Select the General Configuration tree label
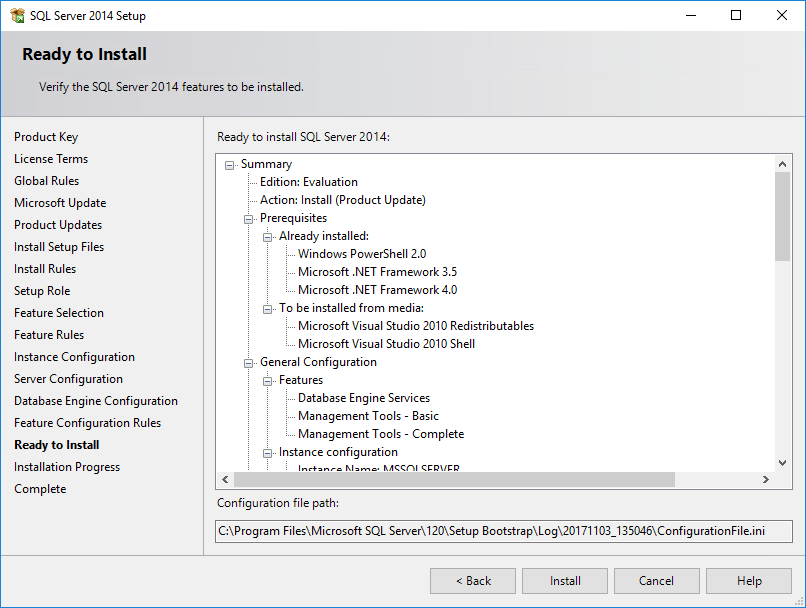Image resolution: width=806 pixels, height=608 pixels. coord(318,362)
